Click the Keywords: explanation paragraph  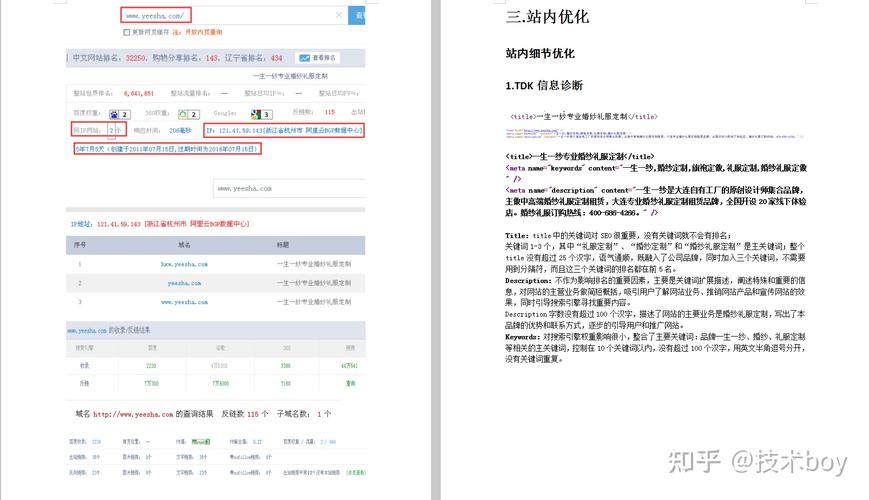point(655,348)
